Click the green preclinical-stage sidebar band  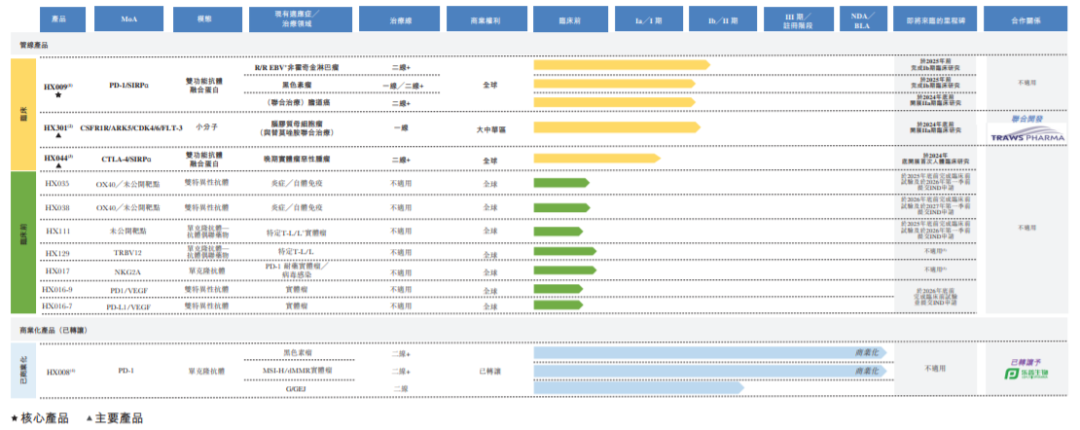coord(23,243)
